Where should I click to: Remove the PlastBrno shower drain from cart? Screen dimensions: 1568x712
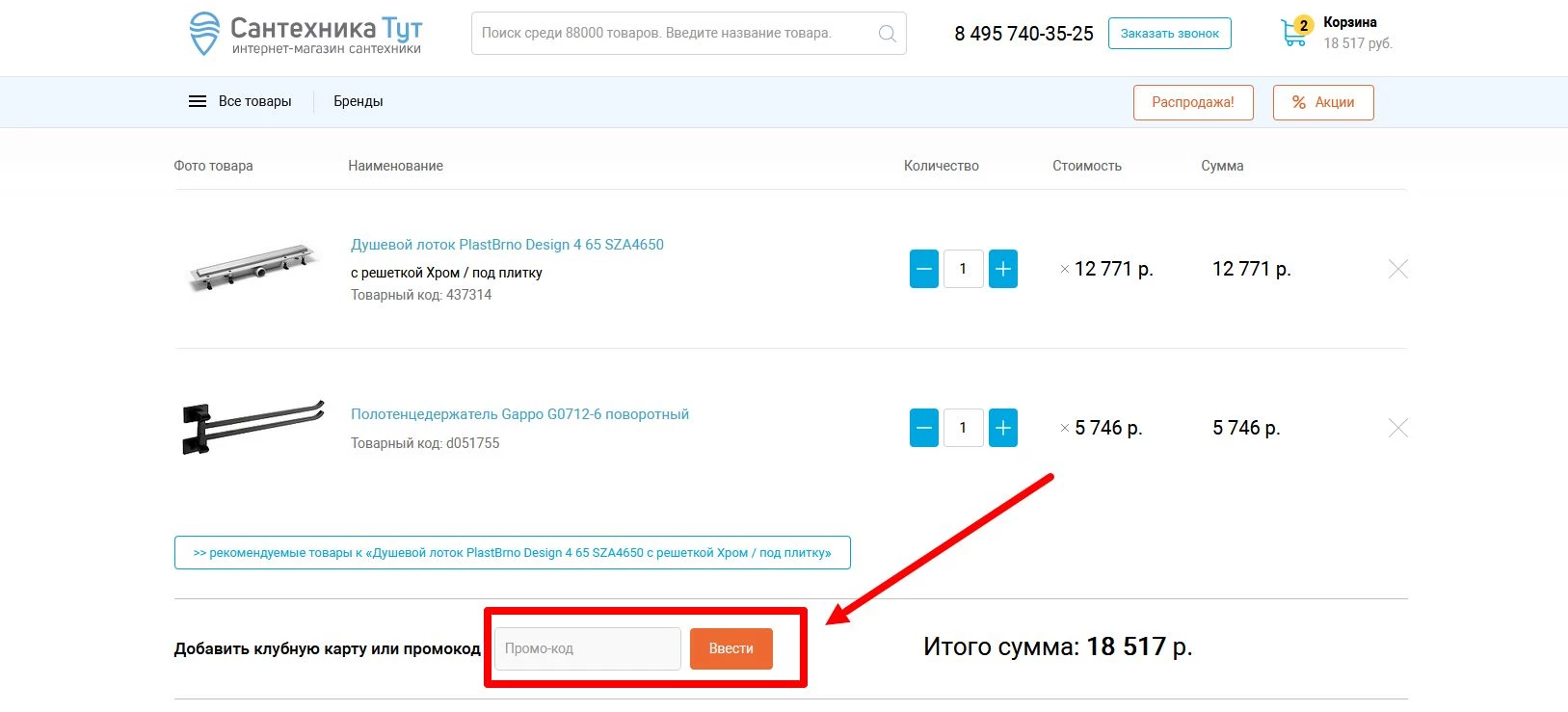pyautogui.click(x=1397, y=269)
